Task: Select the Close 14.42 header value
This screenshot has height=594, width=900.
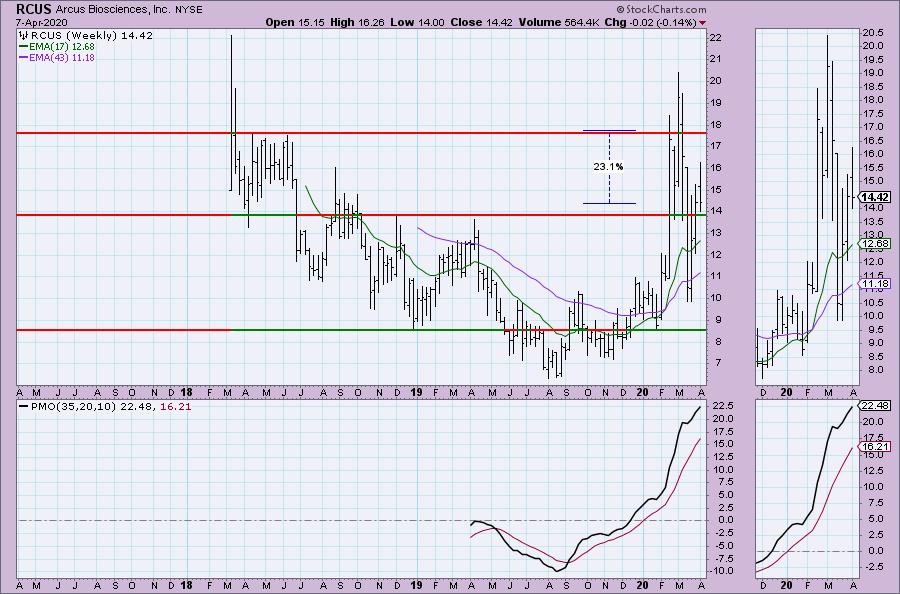Action: (x=482, y=22)
